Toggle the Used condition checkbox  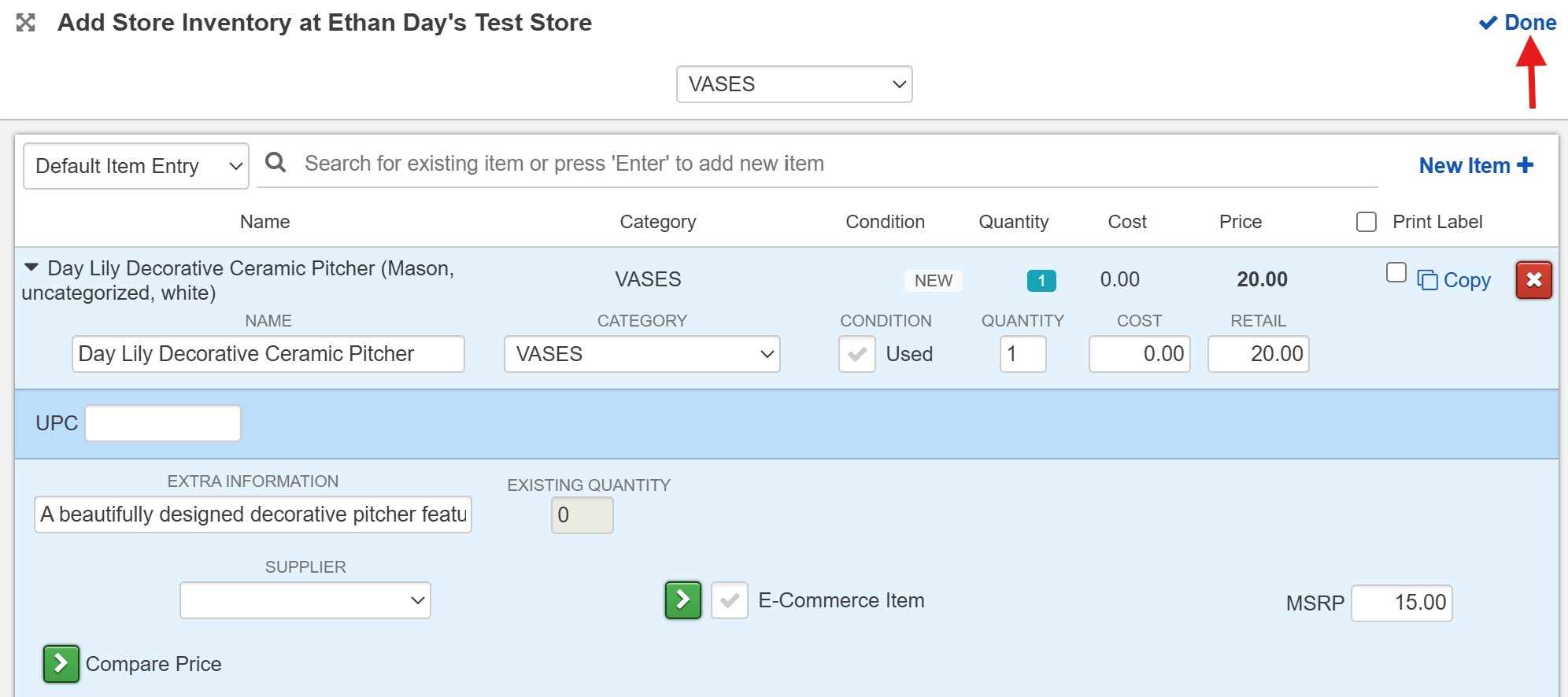856,354
